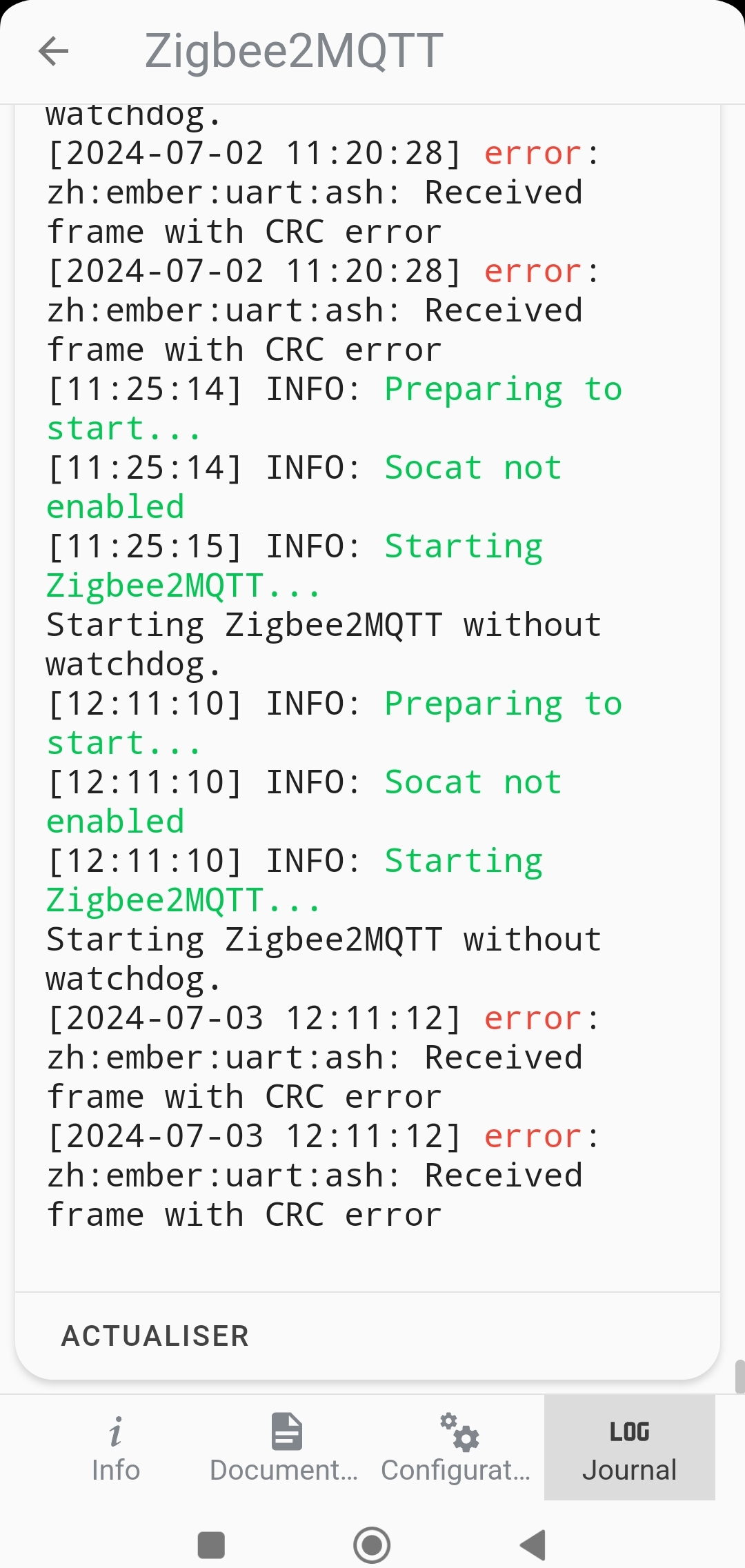
Task: Tap the Android recent apps square button
Action: (x=211, y=1545)
